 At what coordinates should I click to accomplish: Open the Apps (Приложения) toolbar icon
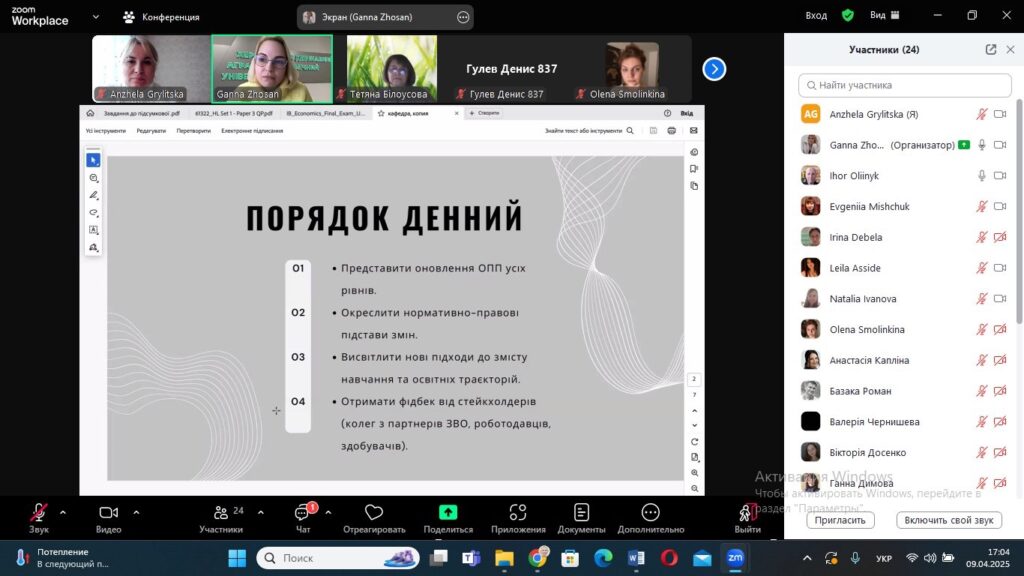pyautogui.click(x=518, y=513)
